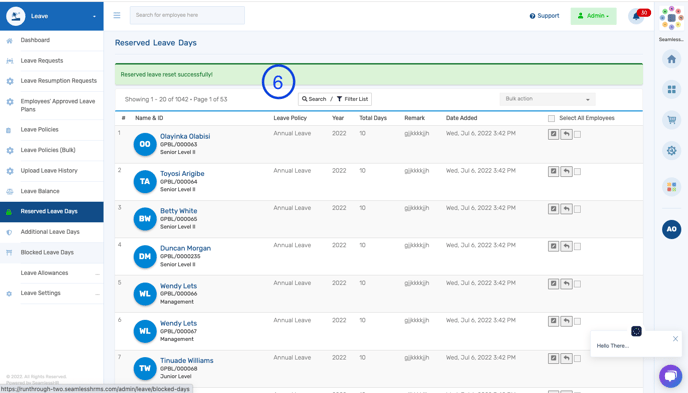Open the chat bubble widget
The height and width of the screenshot is (393, 688).
coord(670,376)
